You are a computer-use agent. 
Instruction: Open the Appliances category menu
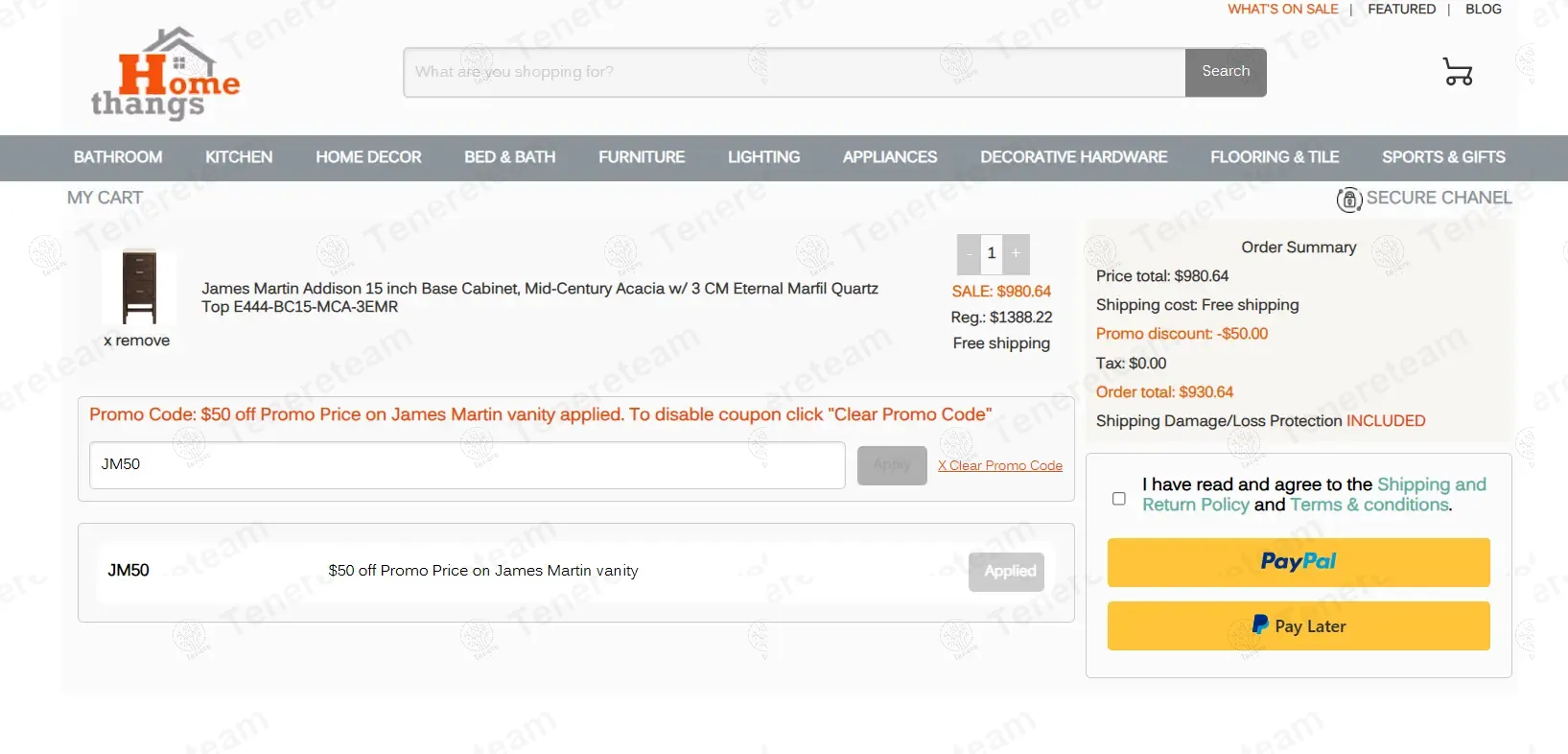[x=890, y=157]
